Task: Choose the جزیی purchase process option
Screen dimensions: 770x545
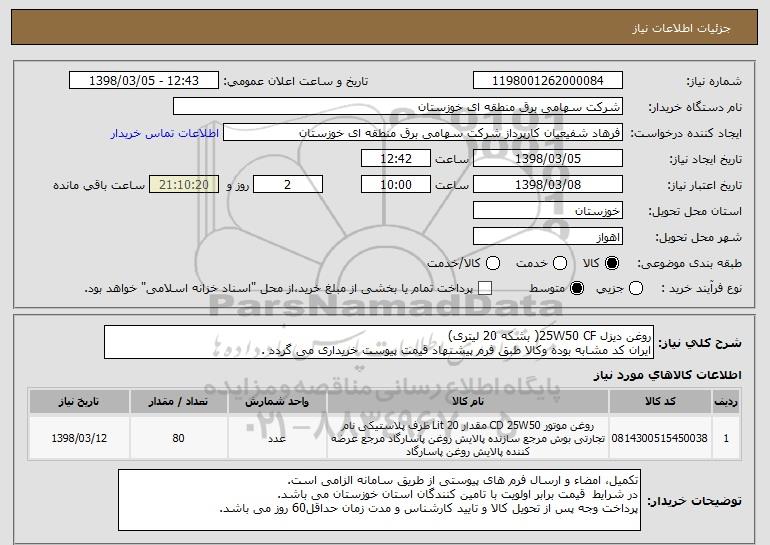Action: tap(635, 289)
